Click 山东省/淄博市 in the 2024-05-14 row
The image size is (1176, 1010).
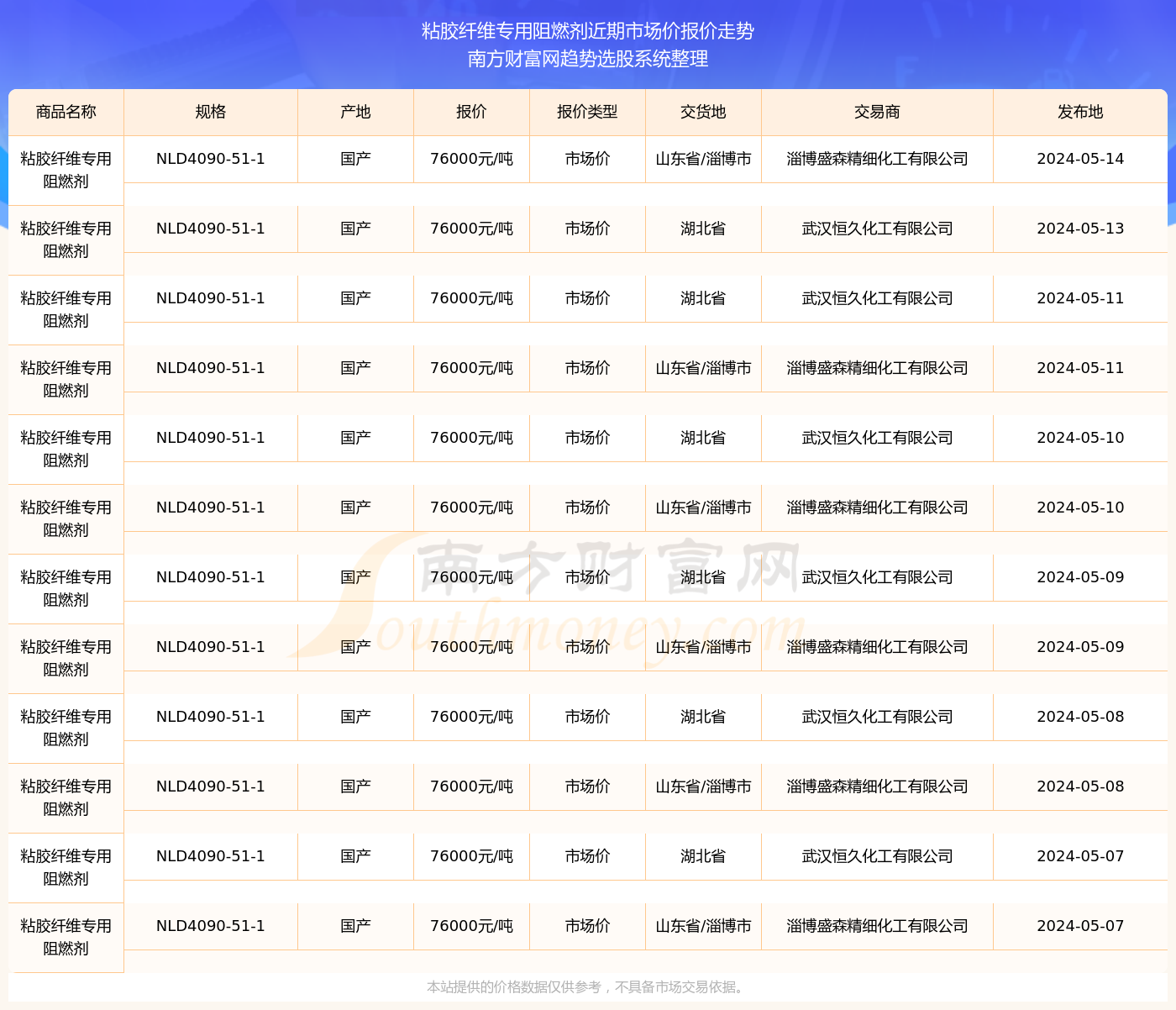[704, 159]
